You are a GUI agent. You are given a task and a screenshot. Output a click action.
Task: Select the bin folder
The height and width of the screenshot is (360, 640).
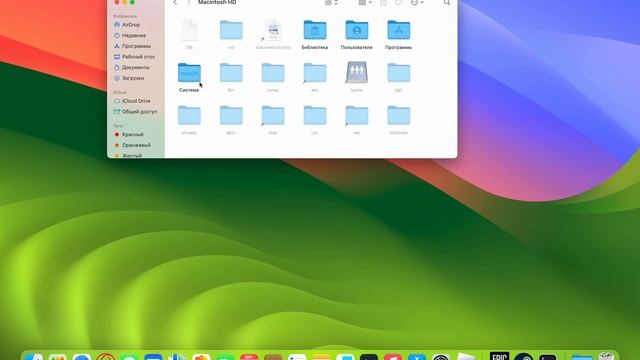click(231, 78)
